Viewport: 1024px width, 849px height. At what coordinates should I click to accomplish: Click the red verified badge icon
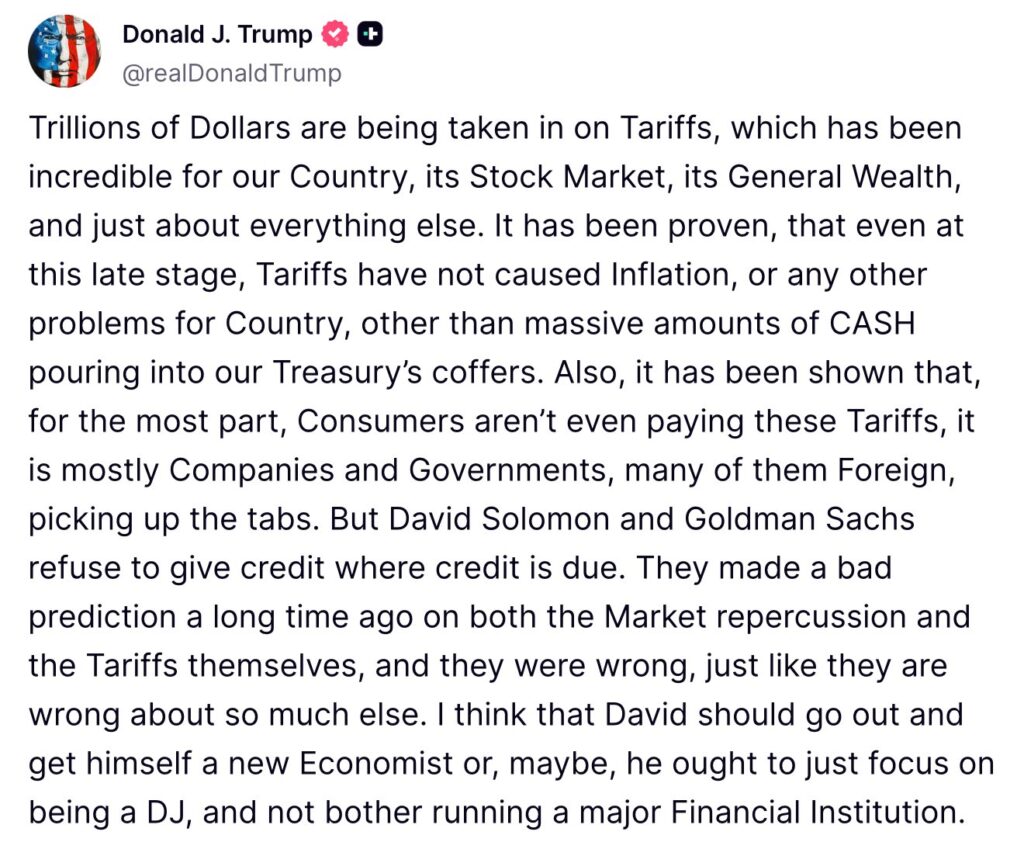(x=336, y=34)
